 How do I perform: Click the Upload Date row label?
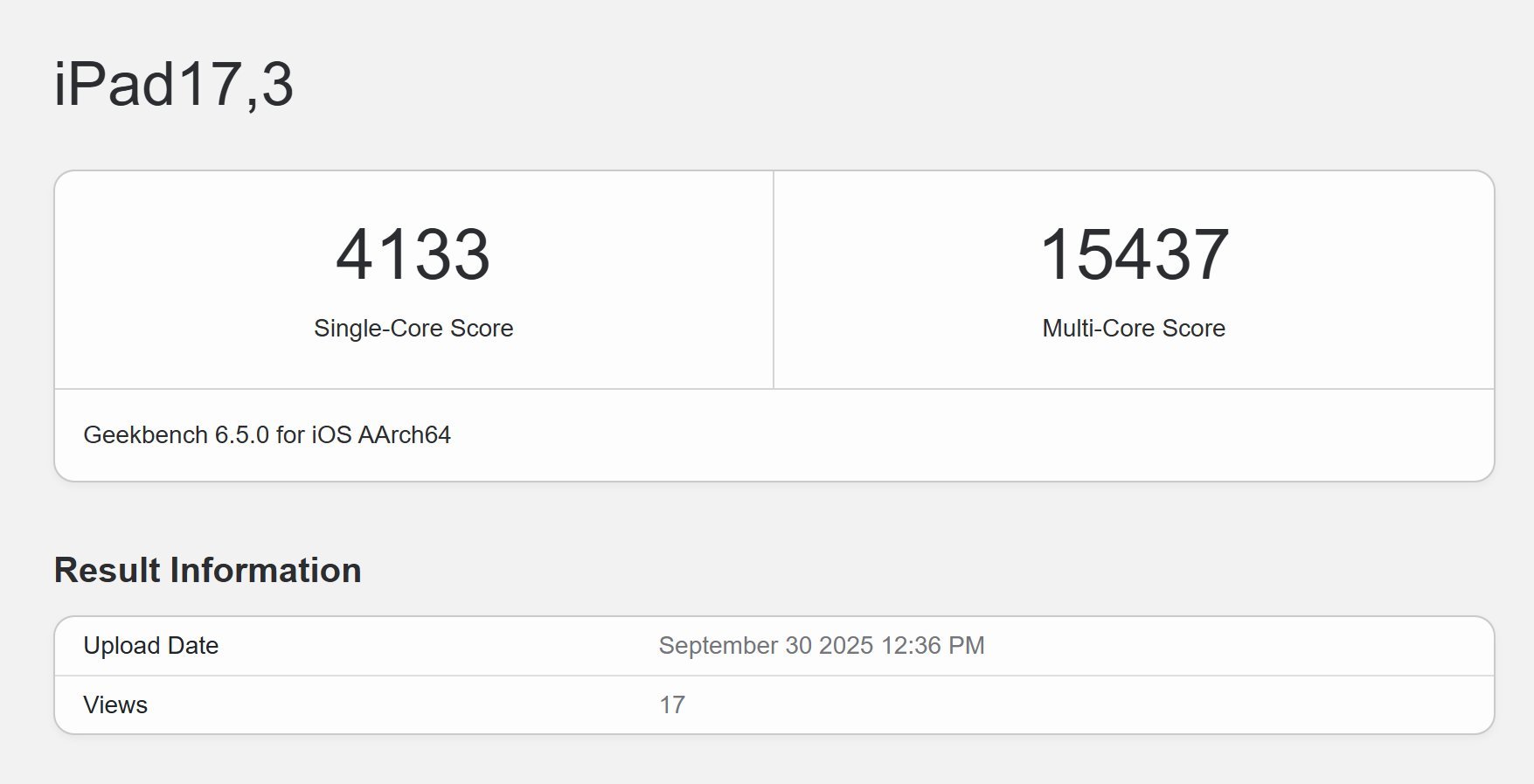coord(150,646)
